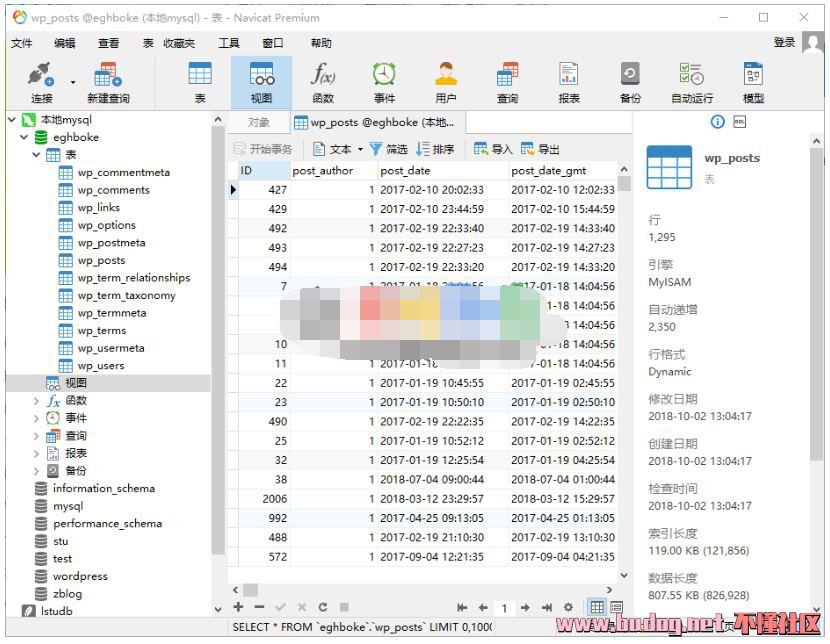Open the 模型 model toolbar icon
This screenshot has height=644, width=830.
(753, 83)
